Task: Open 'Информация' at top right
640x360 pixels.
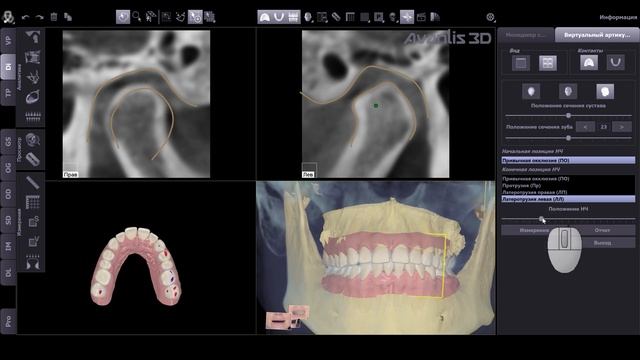Action: click(618, 17)
